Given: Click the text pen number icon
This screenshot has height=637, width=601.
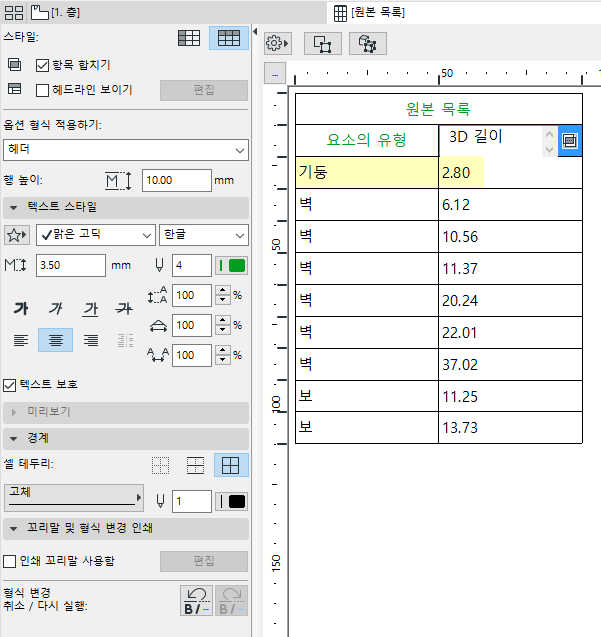Looking at the screenshot, I should pyautogui.click(x=160, y=266).
